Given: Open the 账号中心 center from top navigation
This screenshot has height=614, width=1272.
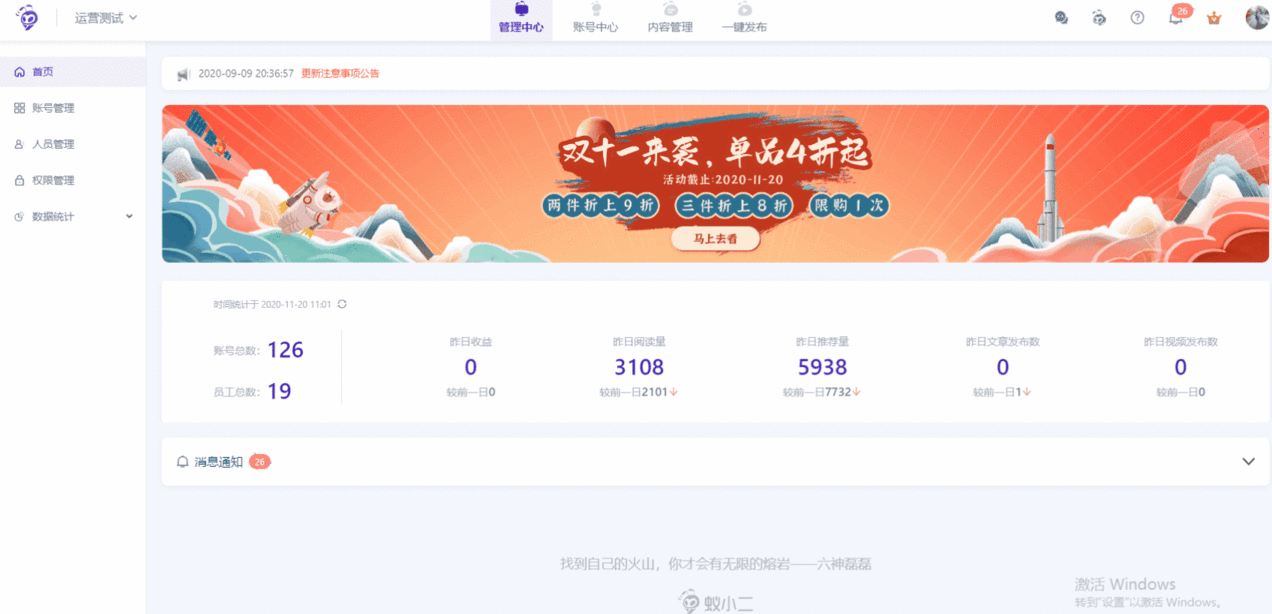Looking at the screenshot, I should coord(595,18).
